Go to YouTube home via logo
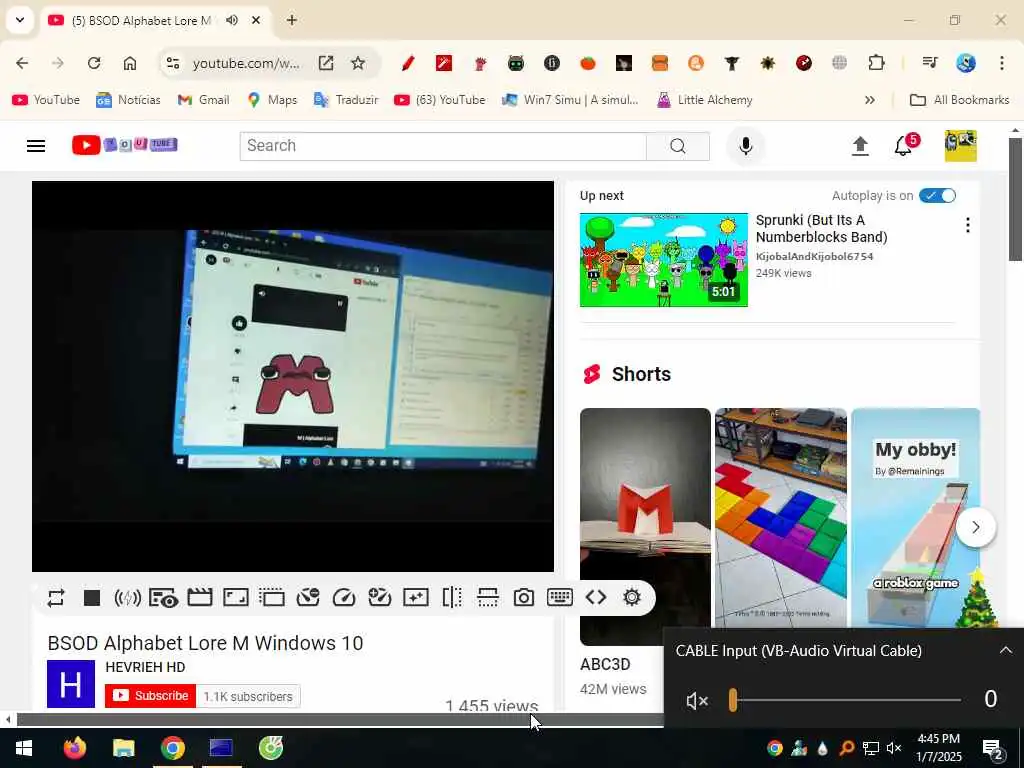This screenshot has height=768, width=1024. point(124,144)
